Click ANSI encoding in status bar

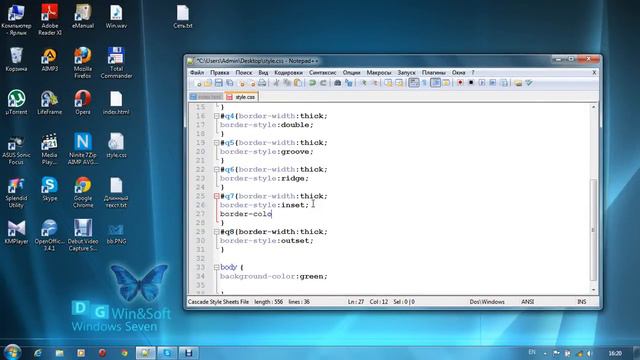527,302
